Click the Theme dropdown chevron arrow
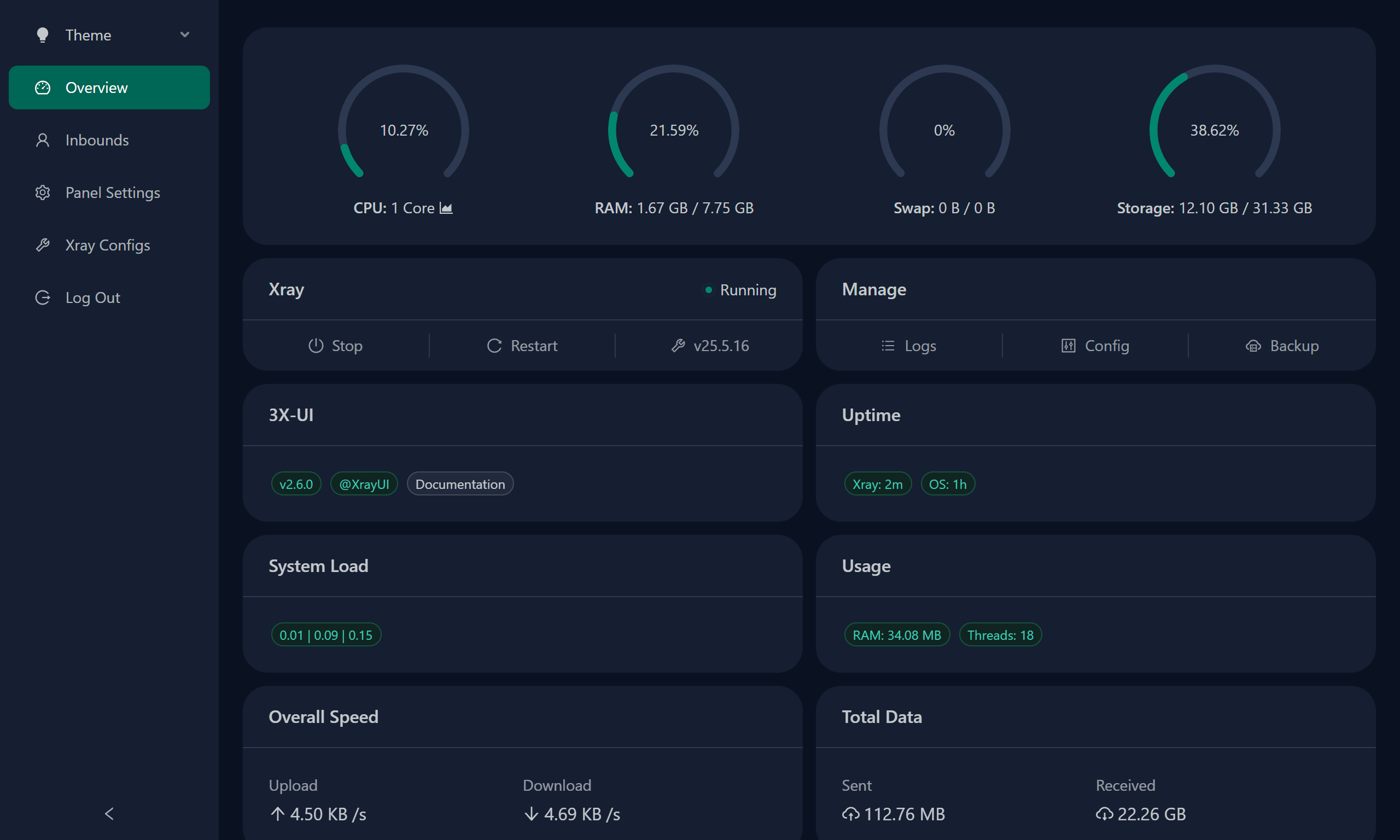The height and width of the screenshot is (840, 1400). (x=184, y=35)
